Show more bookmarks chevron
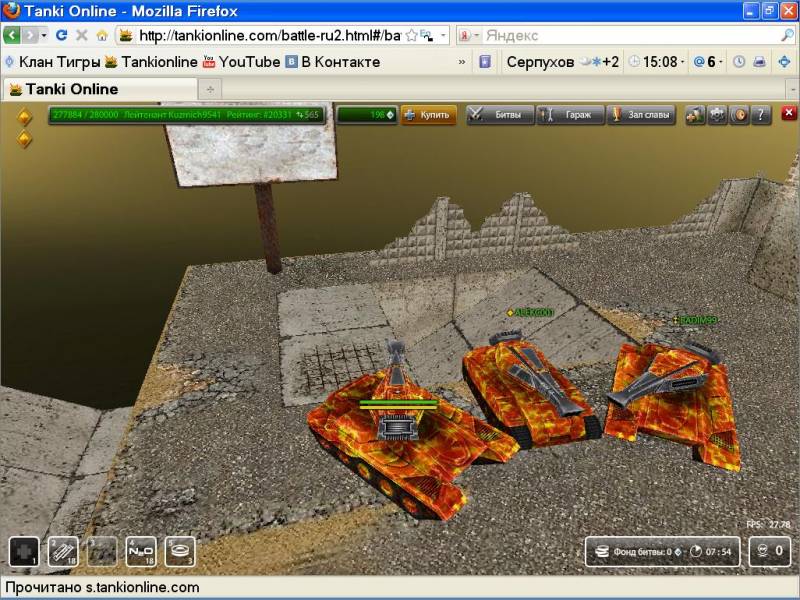Viewport: 800px width, 600px height. click(462, 62)
